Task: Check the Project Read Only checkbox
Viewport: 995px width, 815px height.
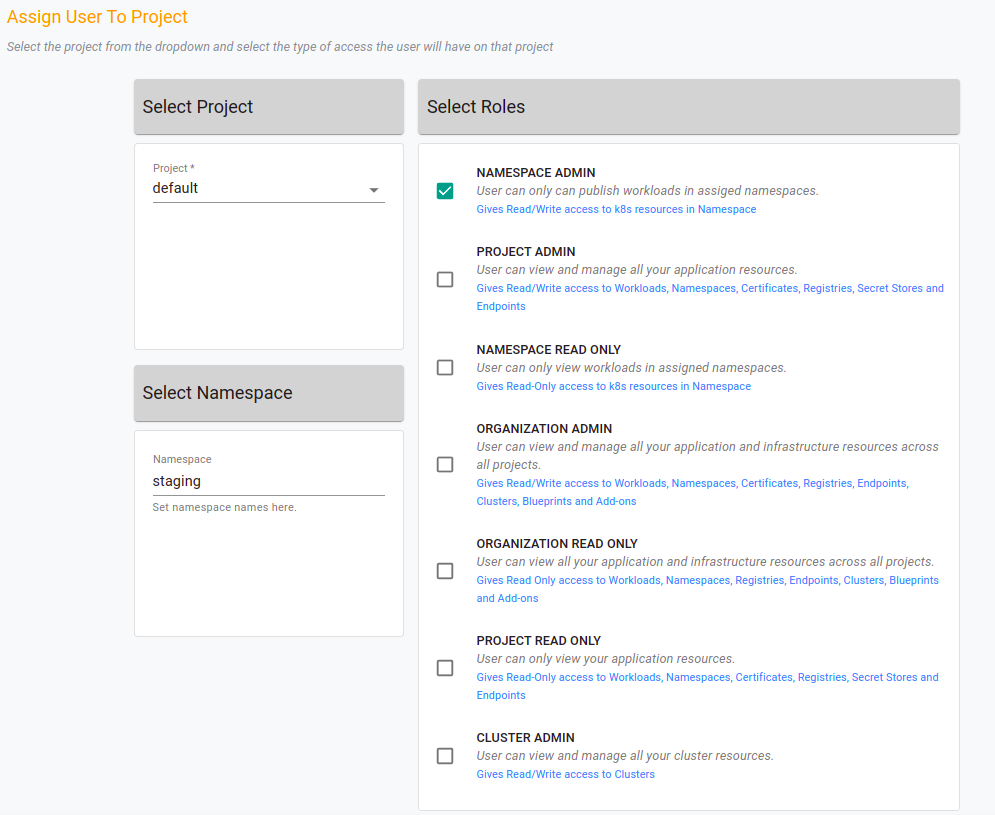Action: (x=445, y=668)
